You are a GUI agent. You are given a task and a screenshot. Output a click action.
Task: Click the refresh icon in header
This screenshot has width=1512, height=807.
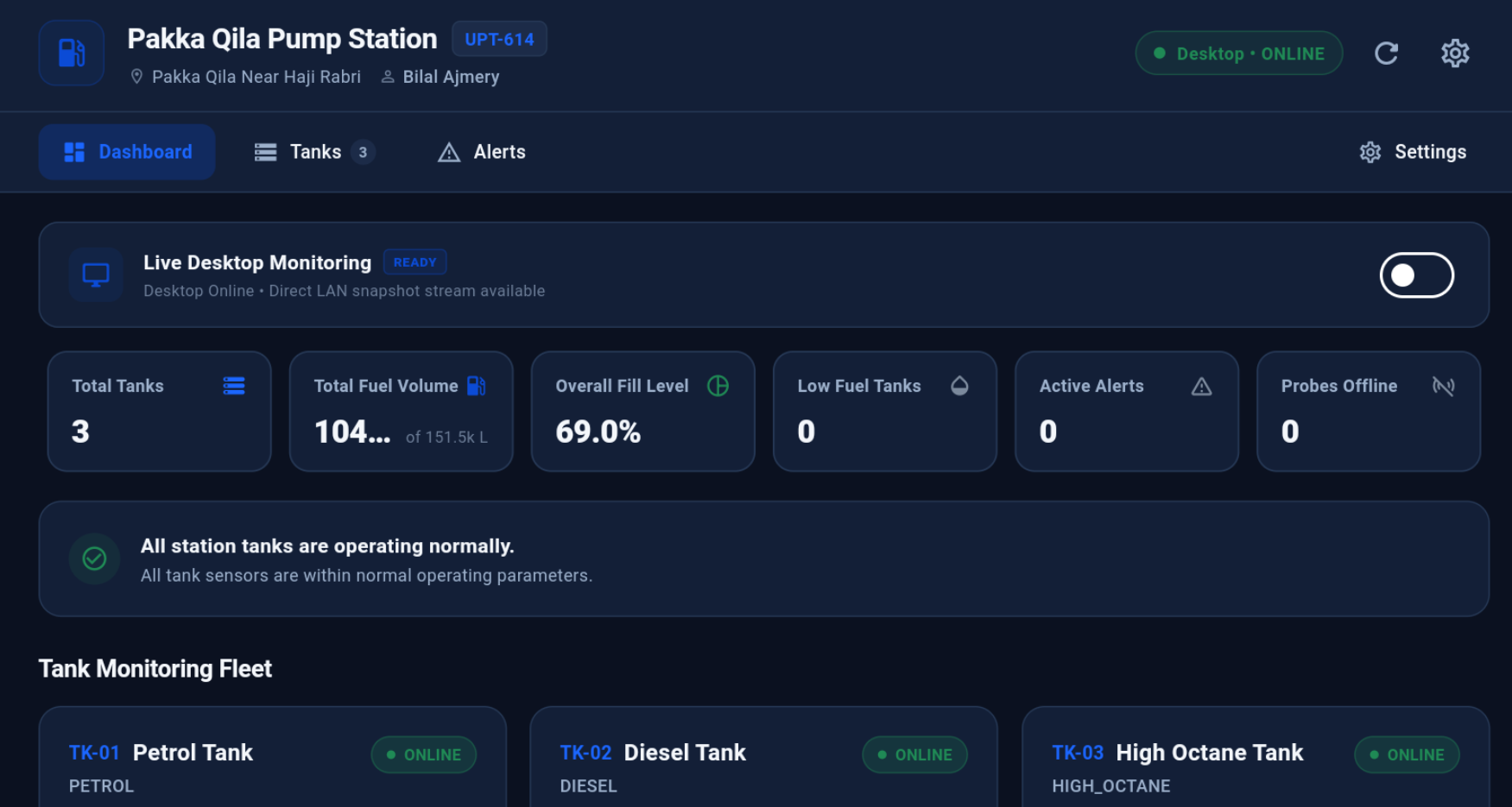1386,54
